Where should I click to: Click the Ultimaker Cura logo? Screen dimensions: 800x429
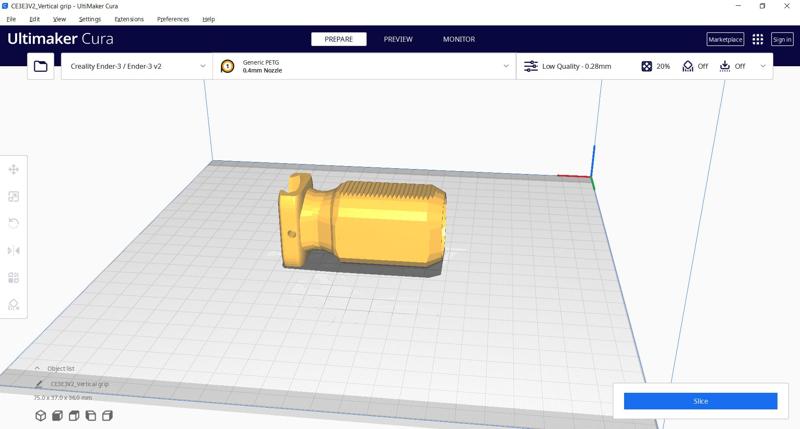60,39
